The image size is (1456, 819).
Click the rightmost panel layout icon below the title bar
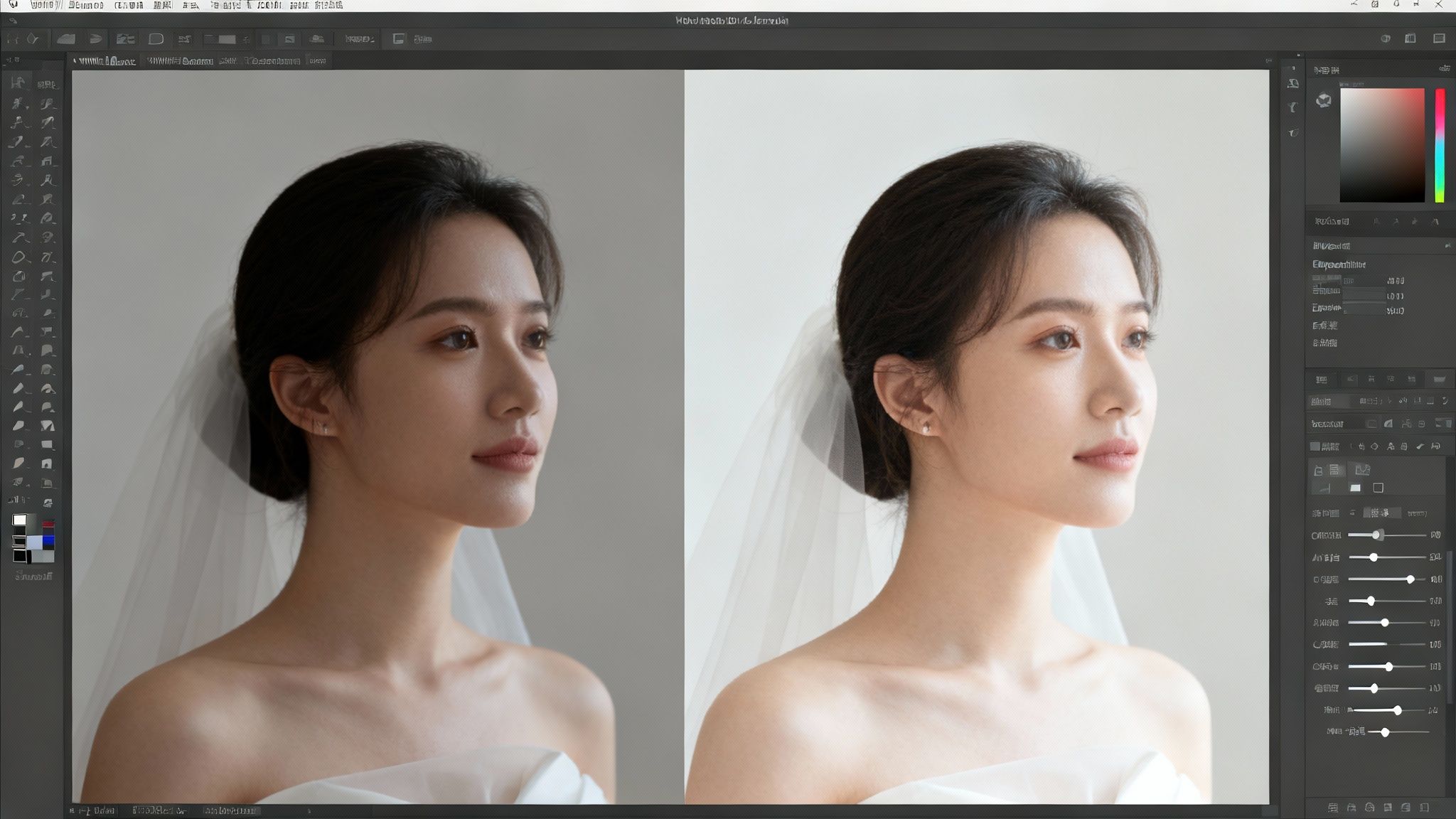(1439, 38)
